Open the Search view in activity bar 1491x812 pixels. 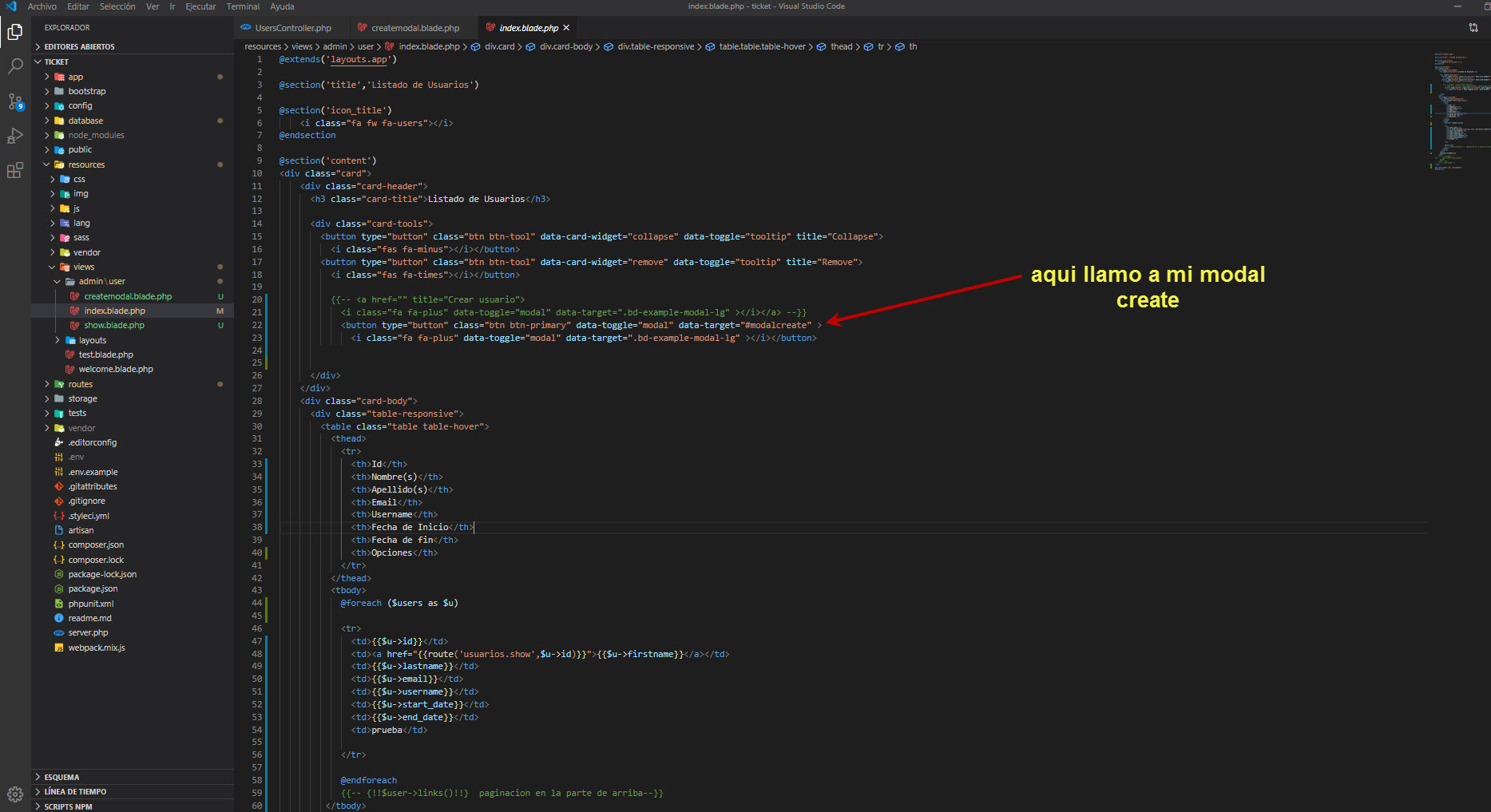15,66
